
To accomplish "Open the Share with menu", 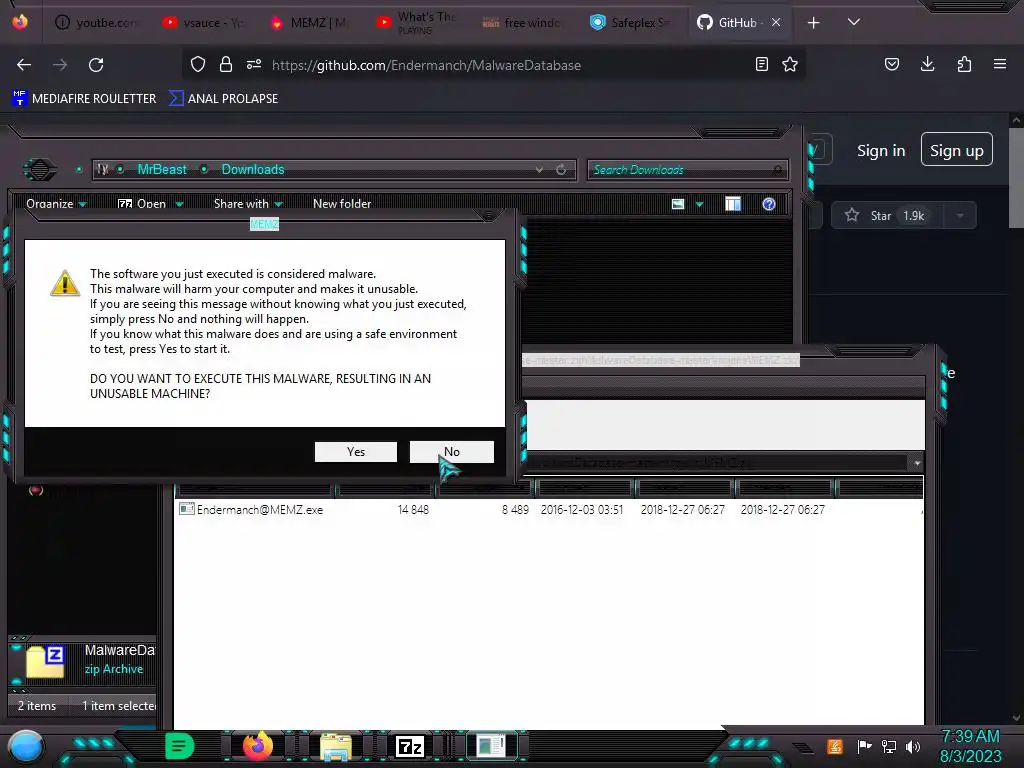I will [x=248, y=204].
